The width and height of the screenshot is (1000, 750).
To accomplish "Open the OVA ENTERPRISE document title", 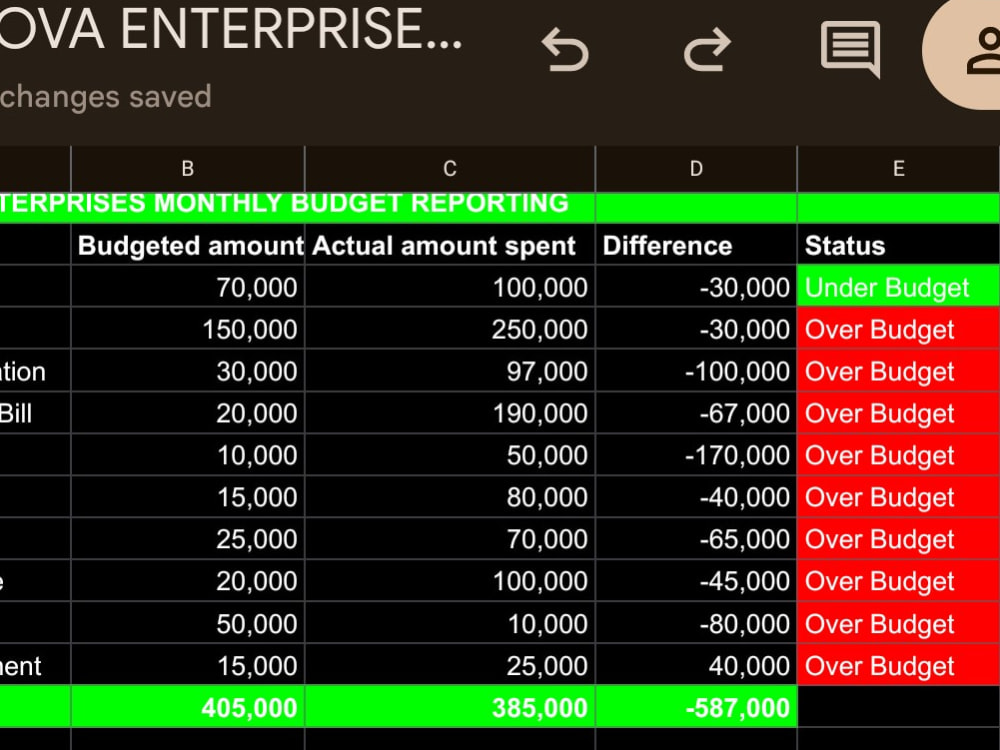I will [x=231, y=29].
